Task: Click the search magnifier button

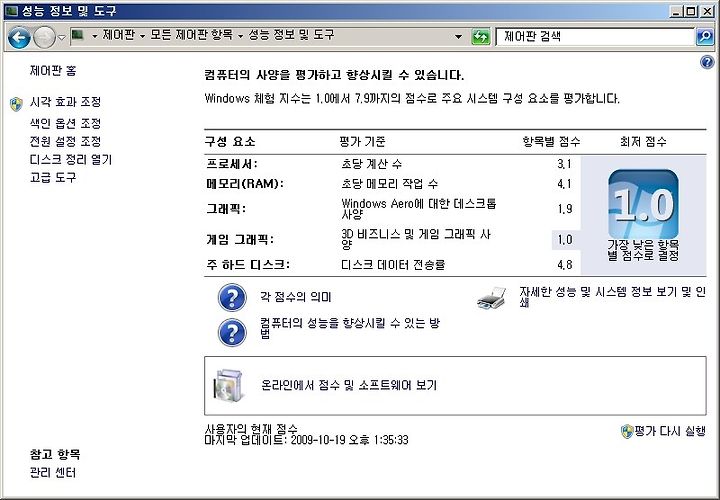Action: [x=705, y=37]
